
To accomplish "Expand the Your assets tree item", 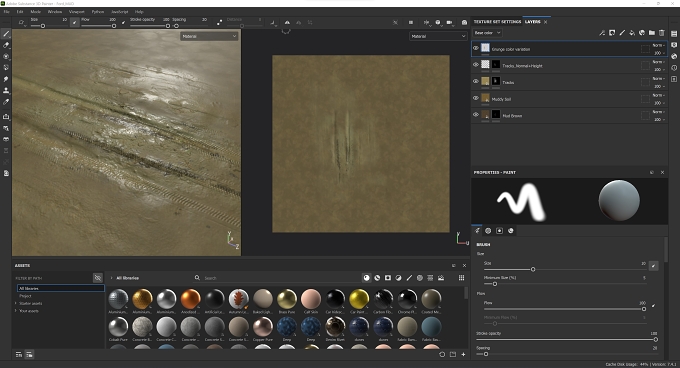I will (16, 311).
